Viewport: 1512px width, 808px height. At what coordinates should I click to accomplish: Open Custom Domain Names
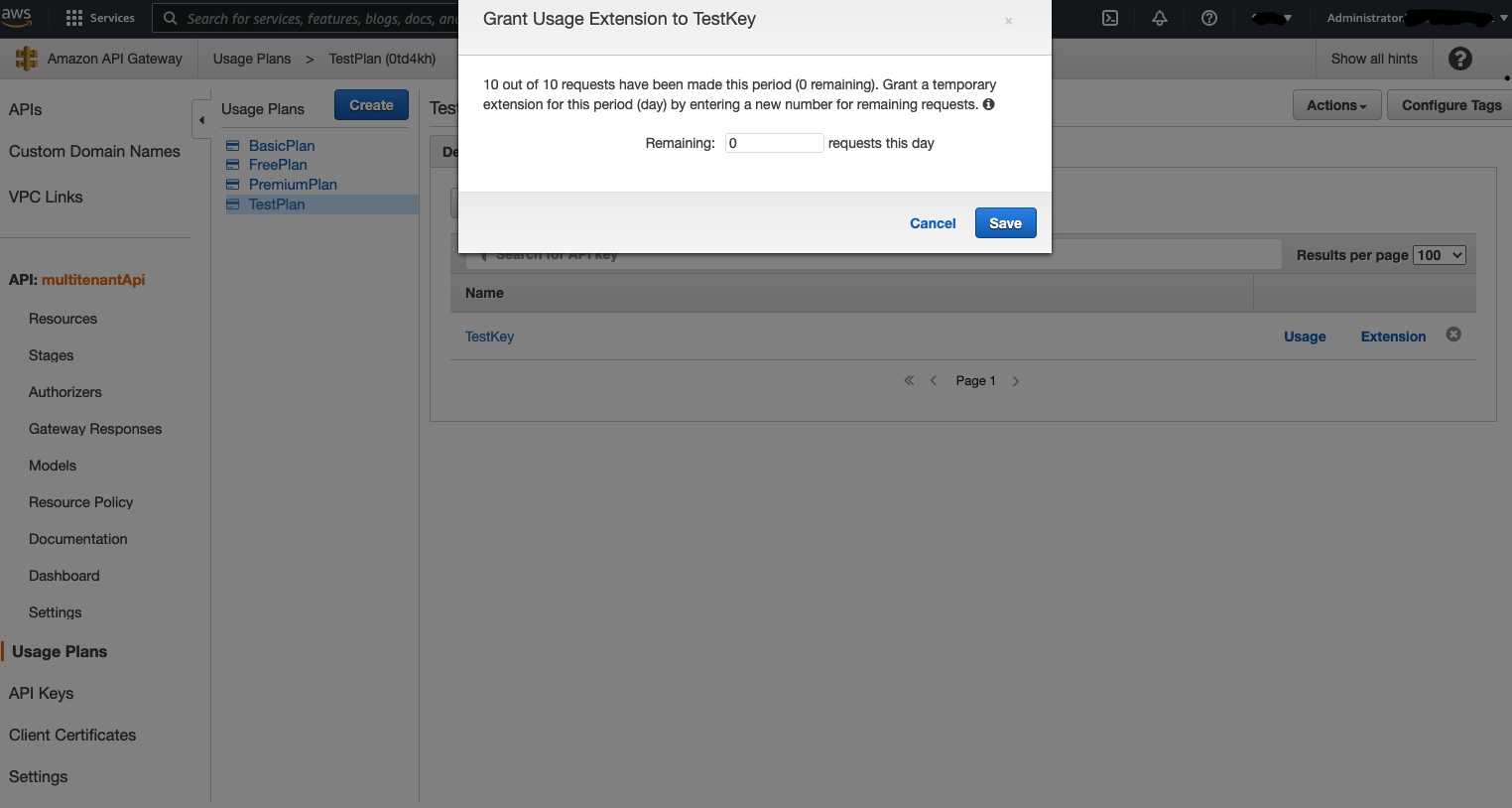tap(94, 151)
